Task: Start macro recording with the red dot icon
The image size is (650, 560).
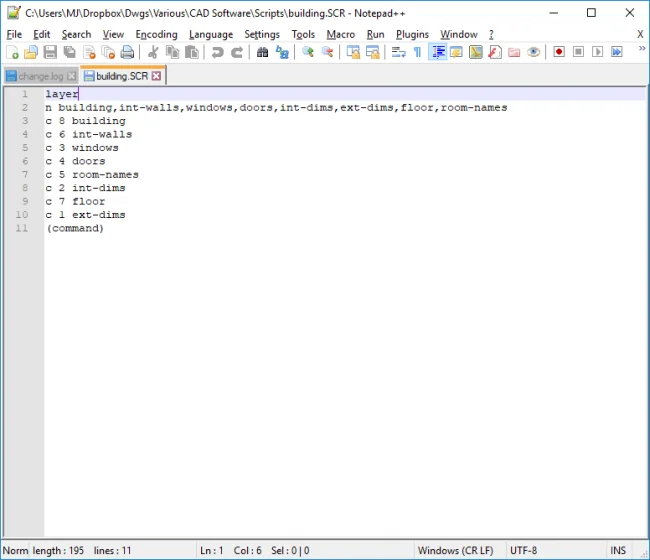Action: 559,52
